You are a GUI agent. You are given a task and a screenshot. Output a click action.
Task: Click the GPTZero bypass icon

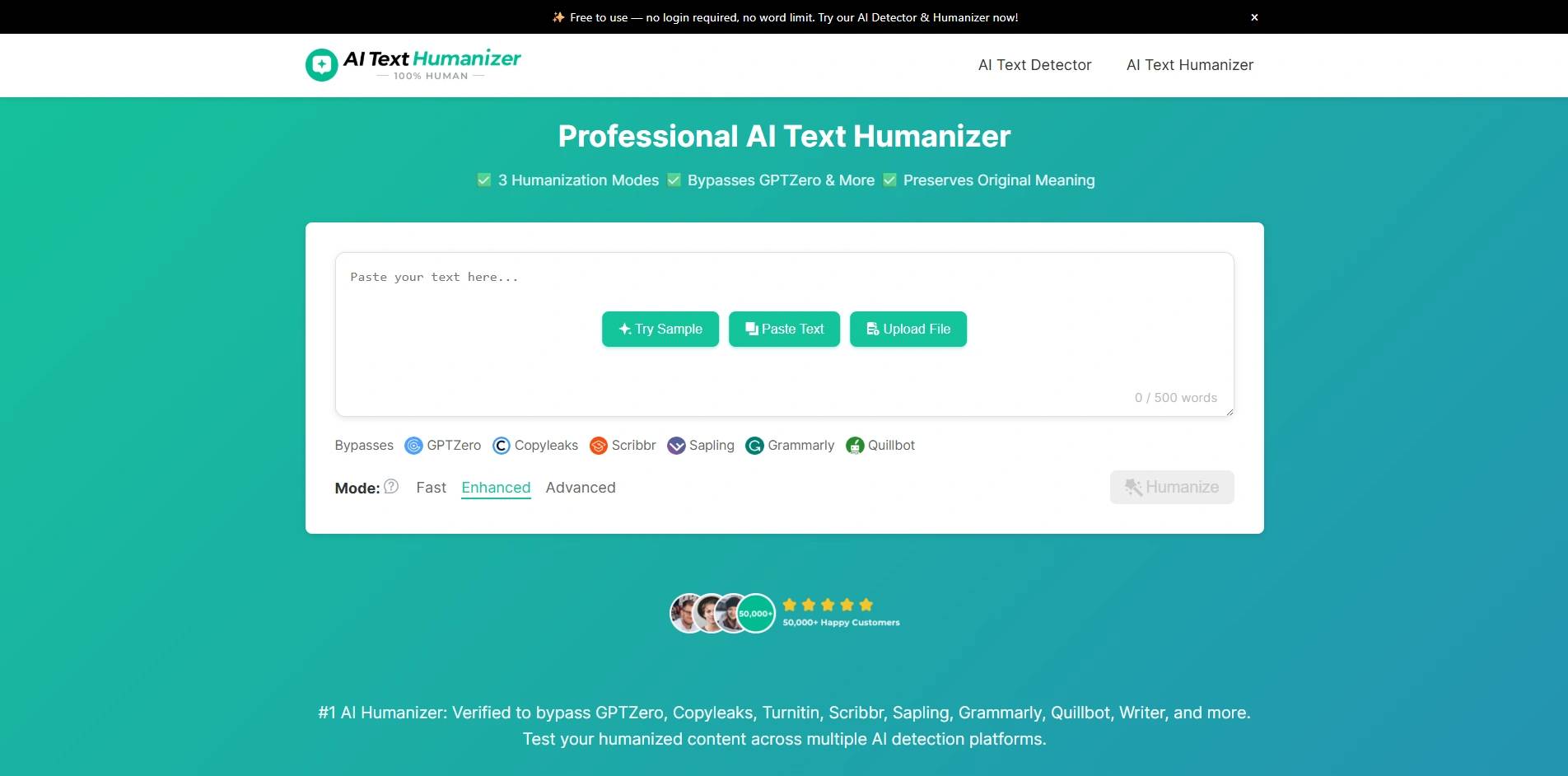pos(413,445)
